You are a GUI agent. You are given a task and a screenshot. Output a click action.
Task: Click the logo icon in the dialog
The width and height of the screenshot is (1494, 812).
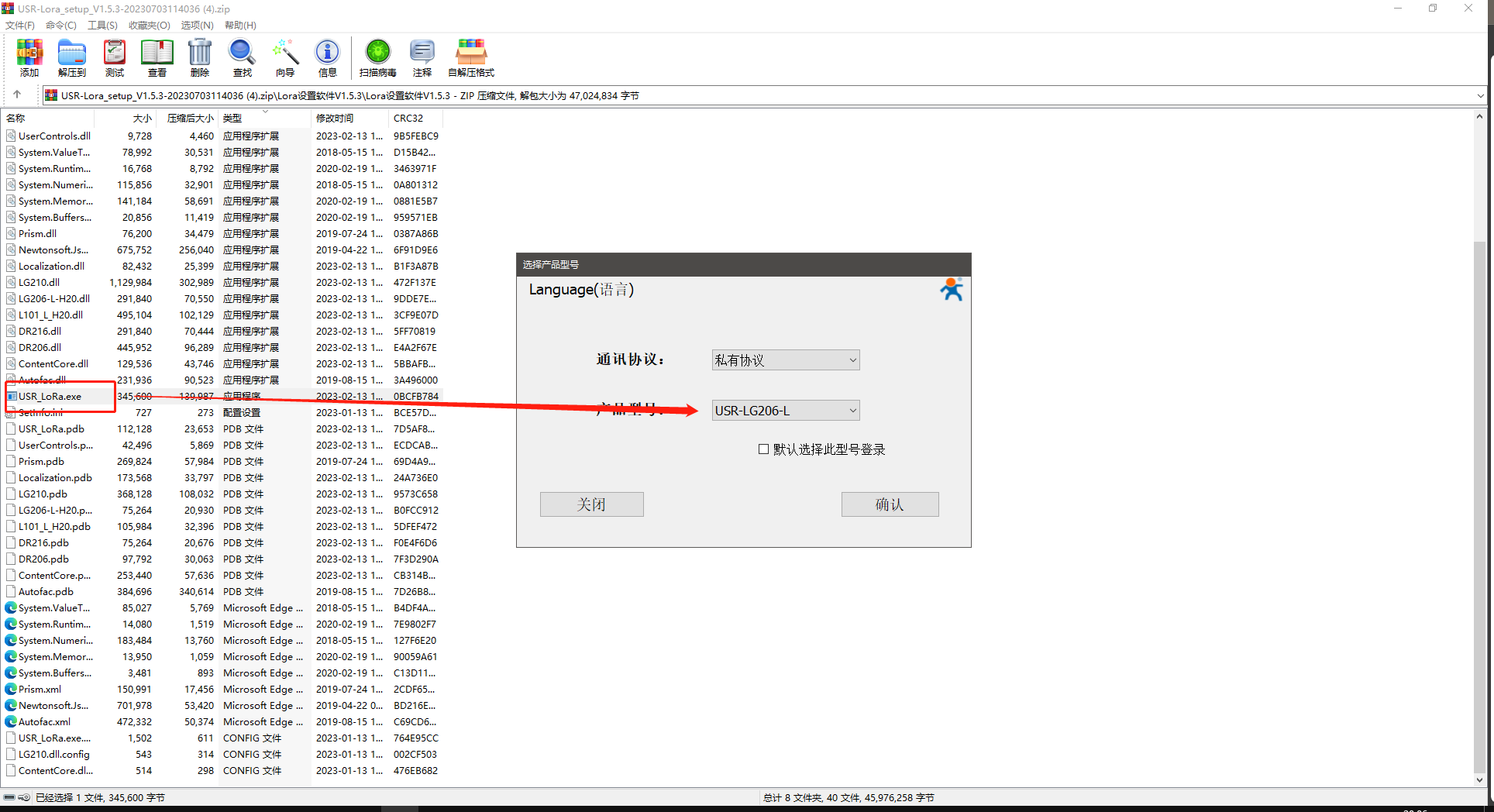pyautogui.click(x=952, y=290)
